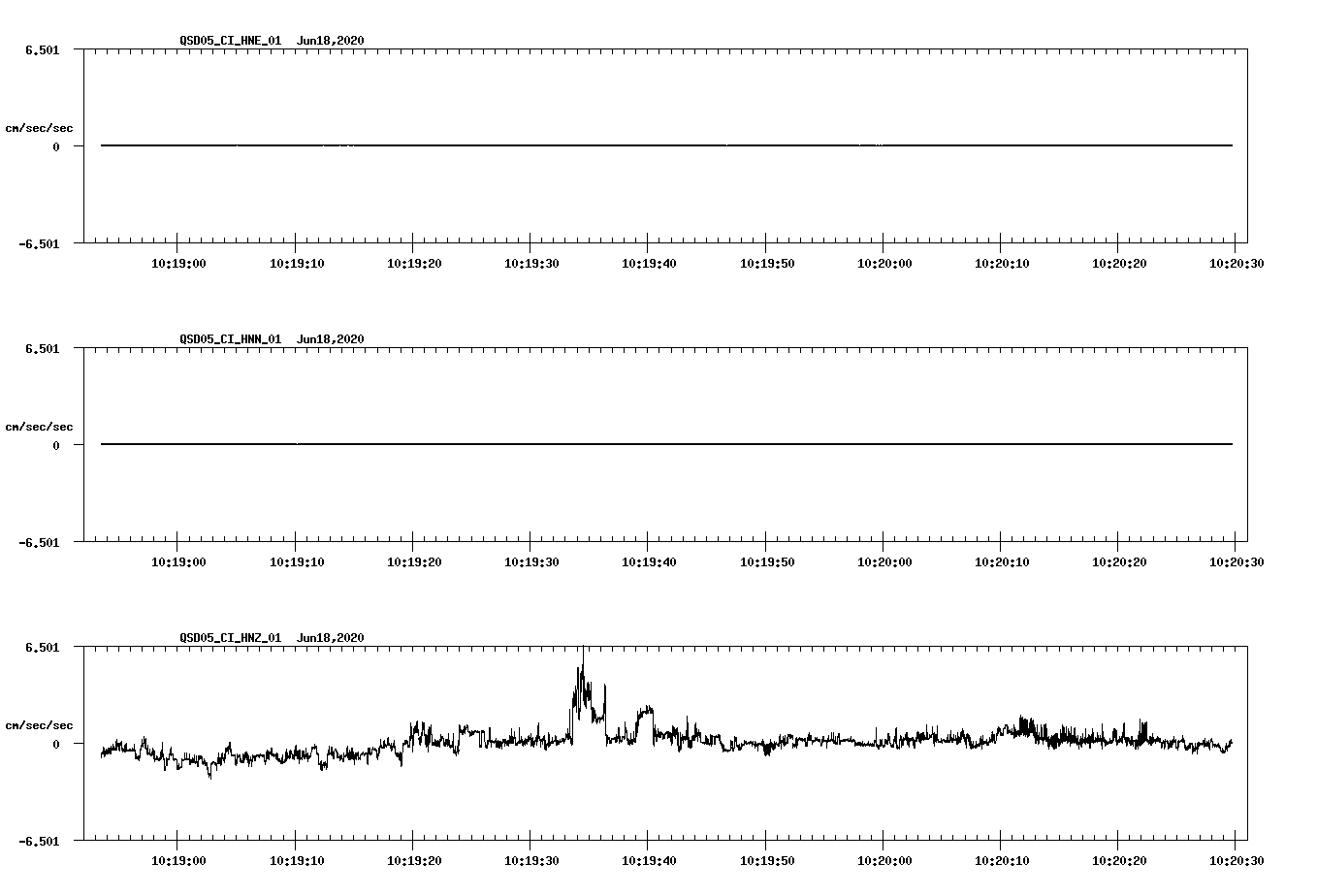Viewport: 1317px width, 896px height.
Task: Click the QSD05_CI_HNE_01 plot title
Action: [231, 40]
